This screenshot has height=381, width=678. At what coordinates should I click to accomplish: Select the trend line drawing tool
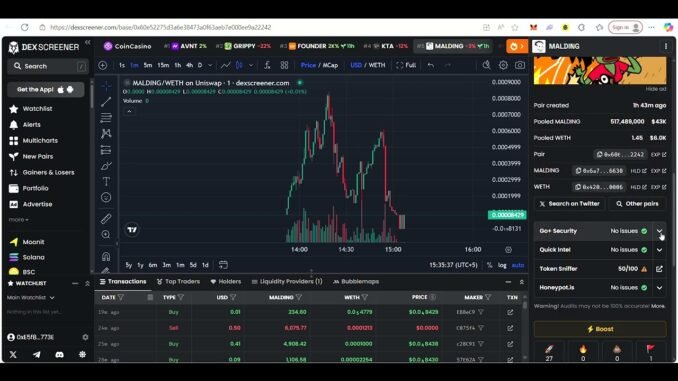point(106,102)
